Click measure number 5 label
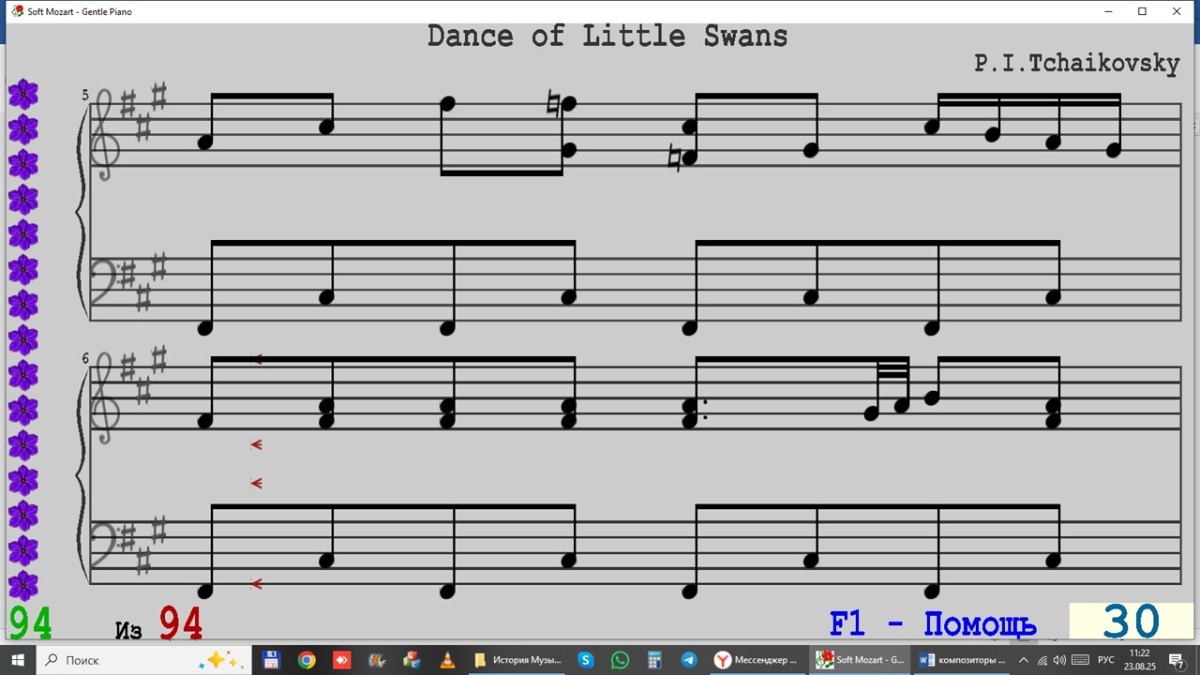1200x675 pixels. point(85,95)
